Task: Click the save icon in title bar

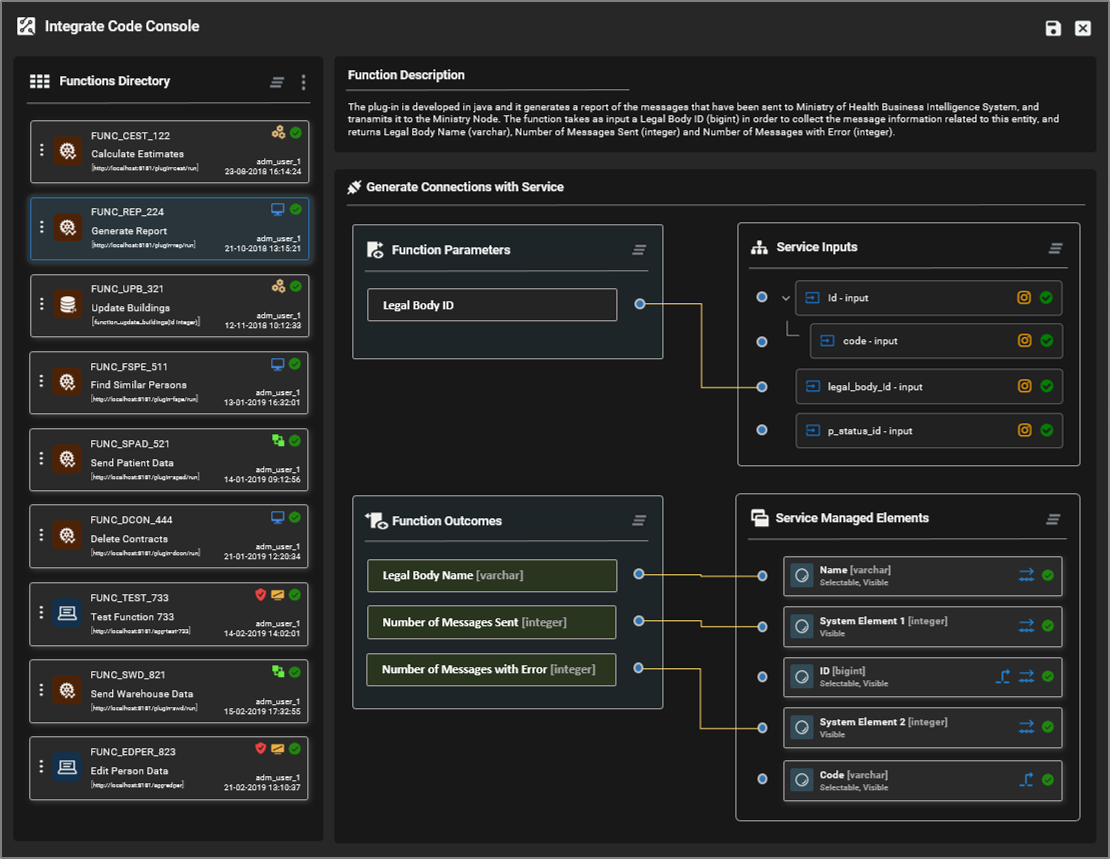Action: 1053,28
